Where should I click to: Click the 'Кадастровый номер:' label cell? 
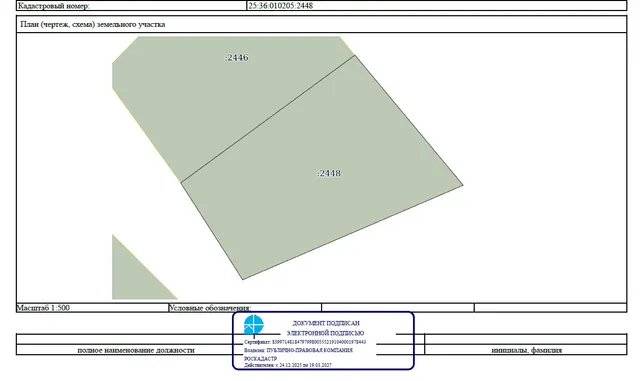[132, 6]
